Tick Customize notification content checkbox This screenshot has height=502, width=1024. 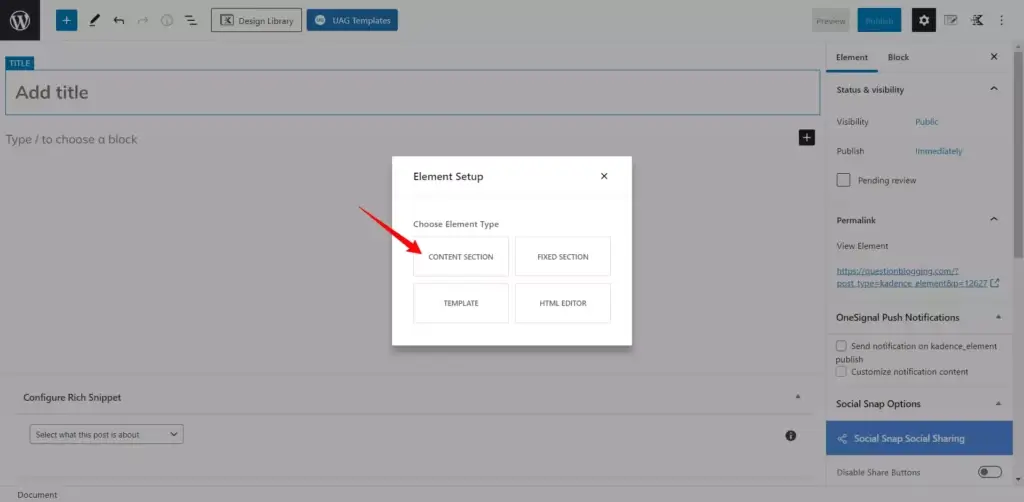click(x=842, y=371)
